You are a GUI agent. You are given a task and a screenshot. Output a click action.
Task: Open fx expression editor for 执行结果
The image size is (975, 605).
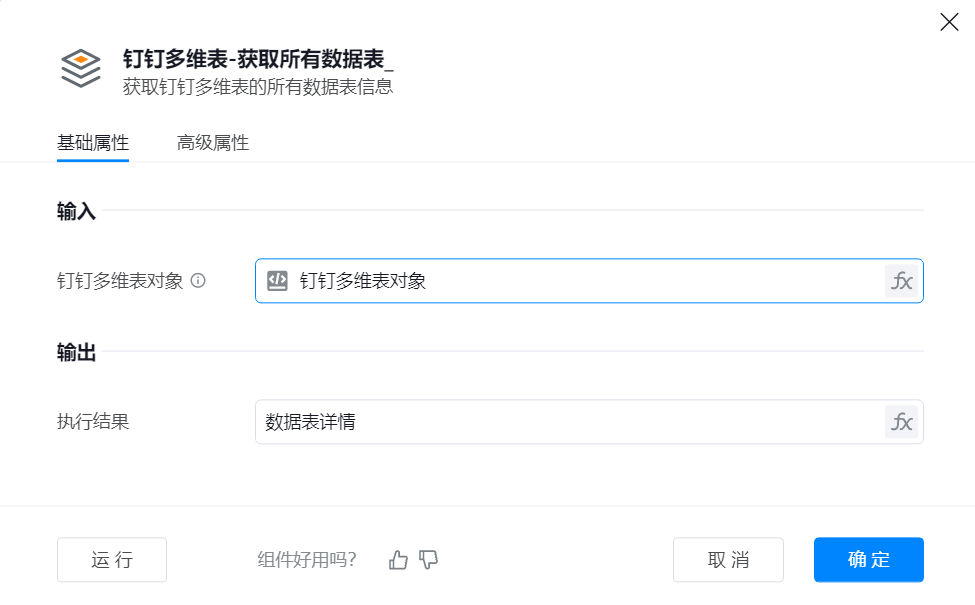[x=901, y=422]
